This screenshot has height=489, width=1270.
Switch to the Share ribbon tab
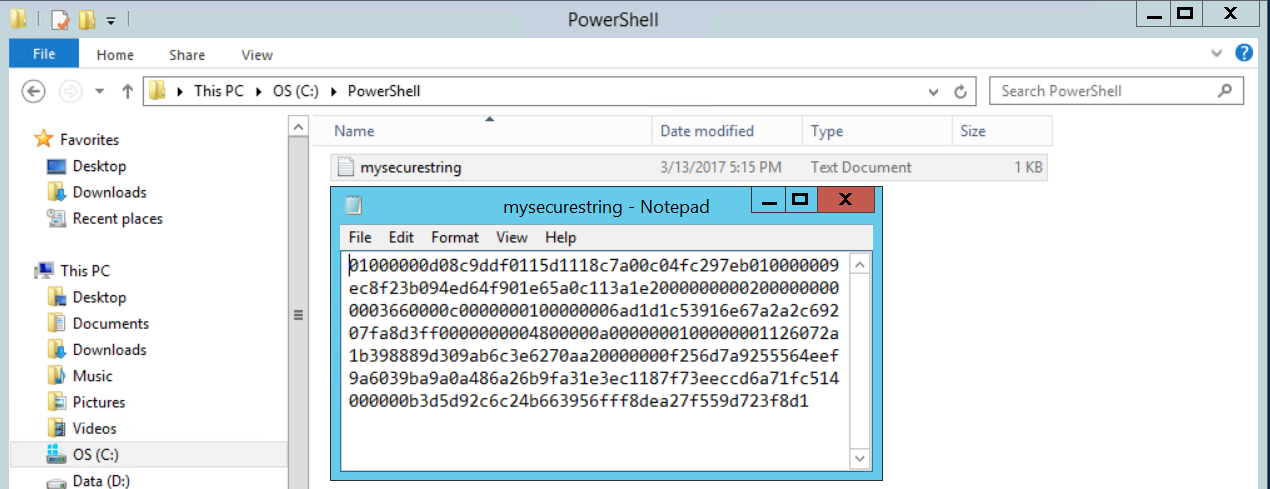coord(187,55)
